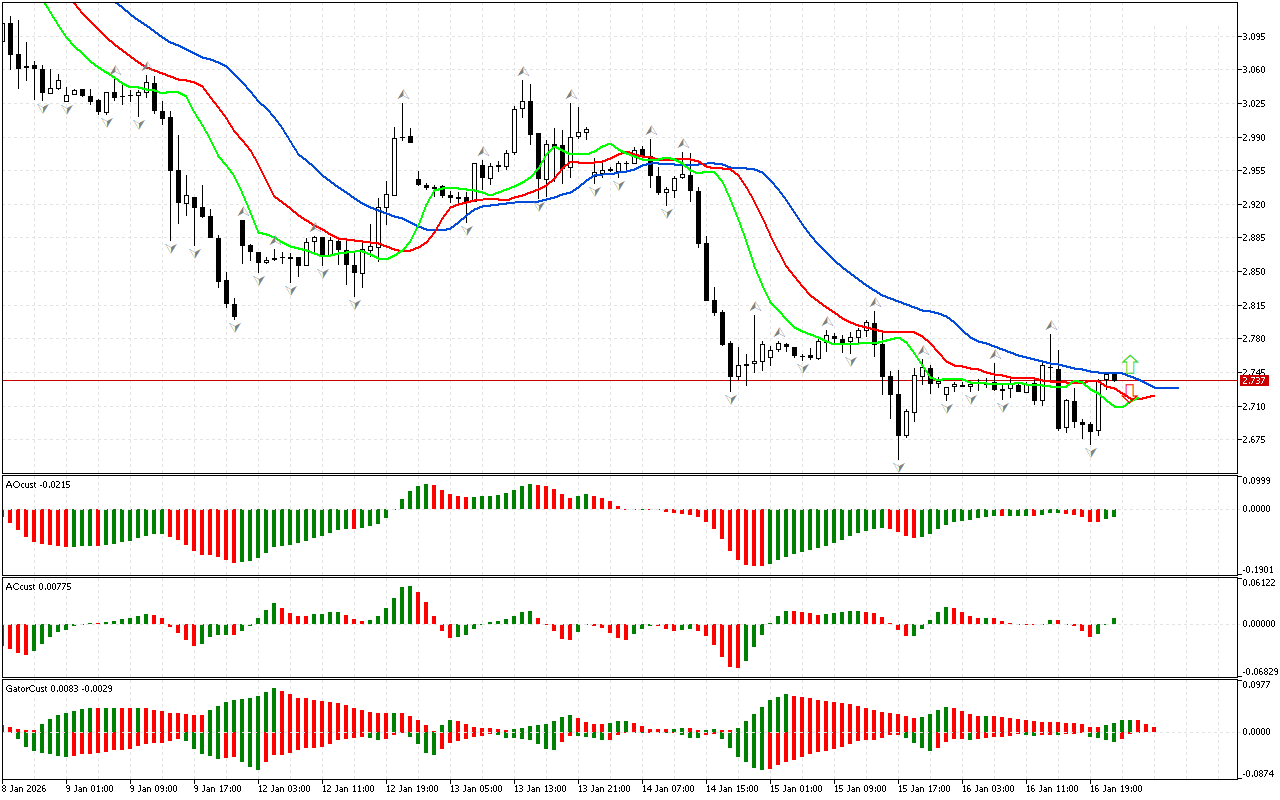Click the green up arrow signal marker

tap(1129, 363)
